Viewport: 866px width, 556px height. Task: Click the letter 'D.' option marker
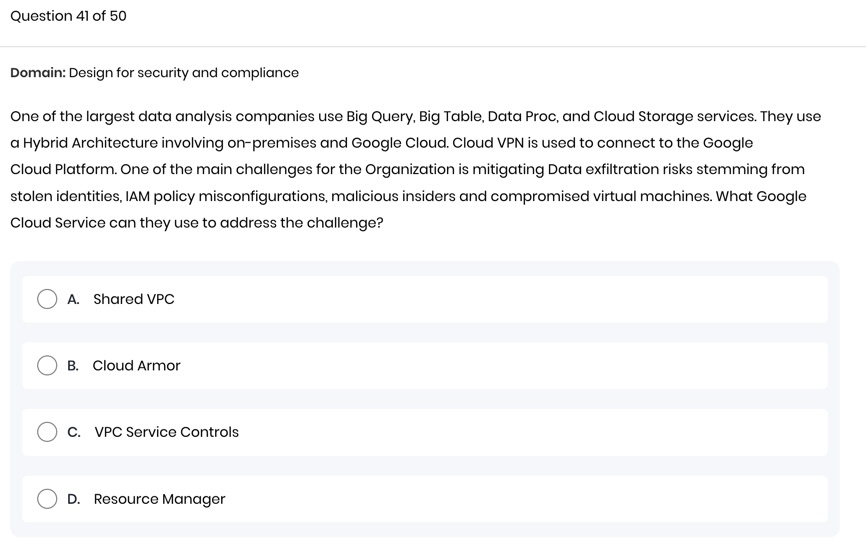(74, 499)
